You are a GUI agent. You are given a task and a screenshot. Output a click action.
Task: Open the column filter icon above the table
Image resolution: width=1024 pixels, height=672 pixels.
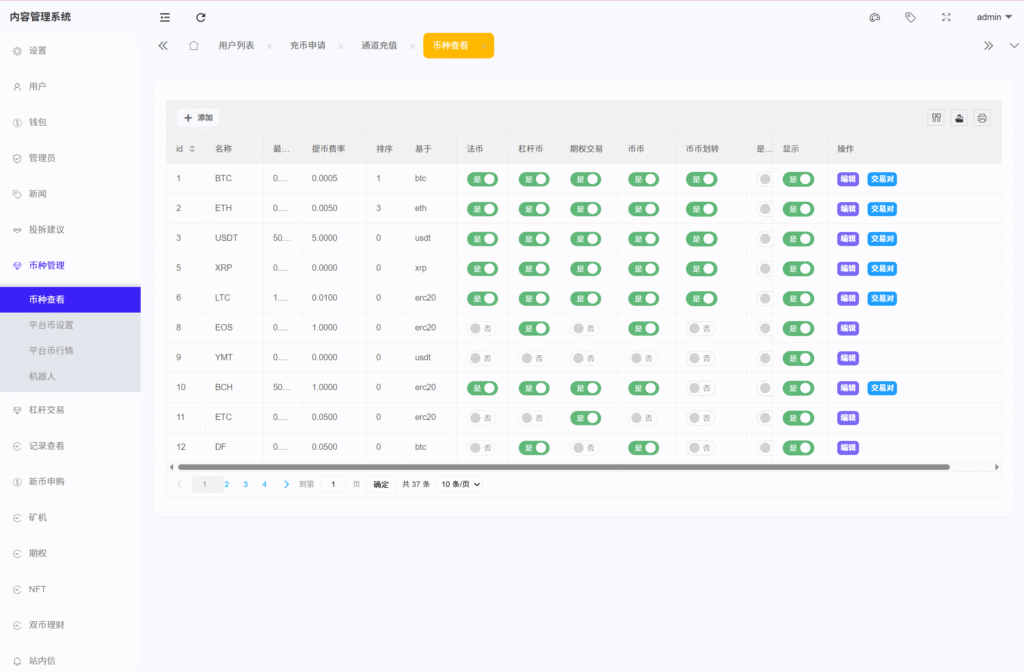(937, 118)
